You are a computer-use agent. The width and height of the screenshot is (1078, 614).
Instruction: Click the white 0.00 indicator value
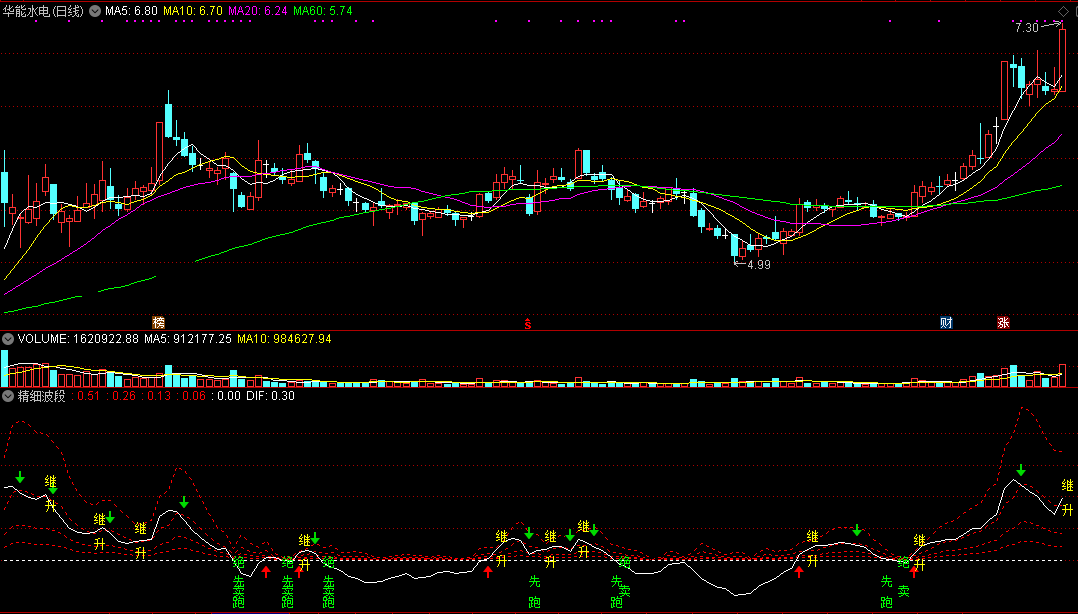(229, 396)
